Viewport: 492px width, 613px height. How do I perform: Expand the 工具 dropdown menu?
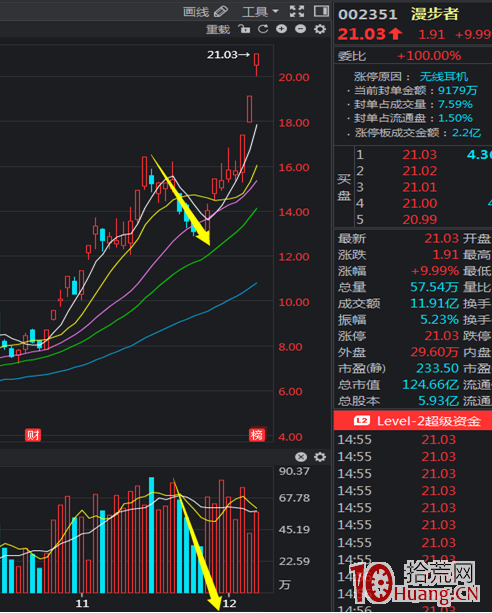pos(260,12)
